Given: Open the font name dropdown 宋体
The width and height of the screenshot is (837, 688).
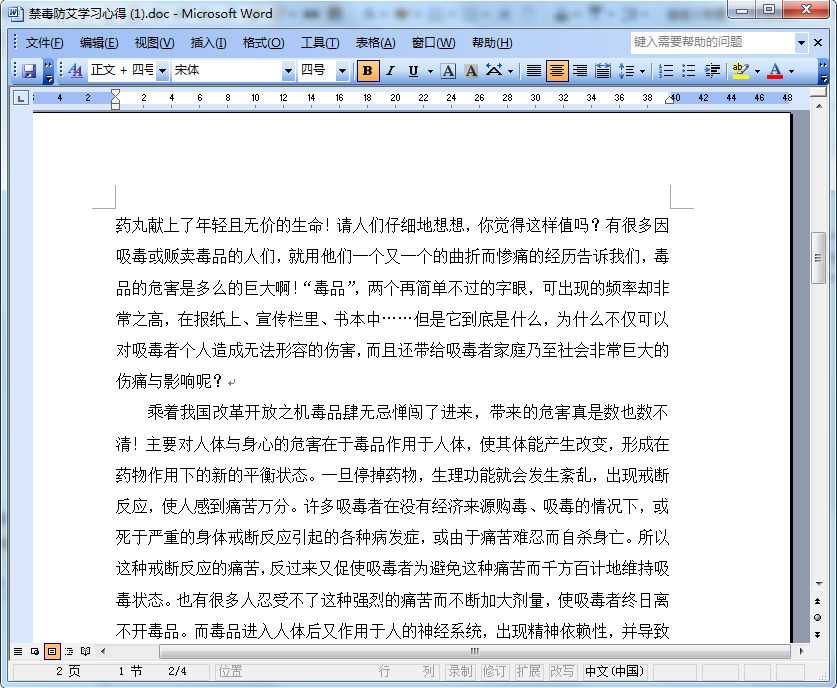Looking at the screenshot, I should (x=288, y=70).
